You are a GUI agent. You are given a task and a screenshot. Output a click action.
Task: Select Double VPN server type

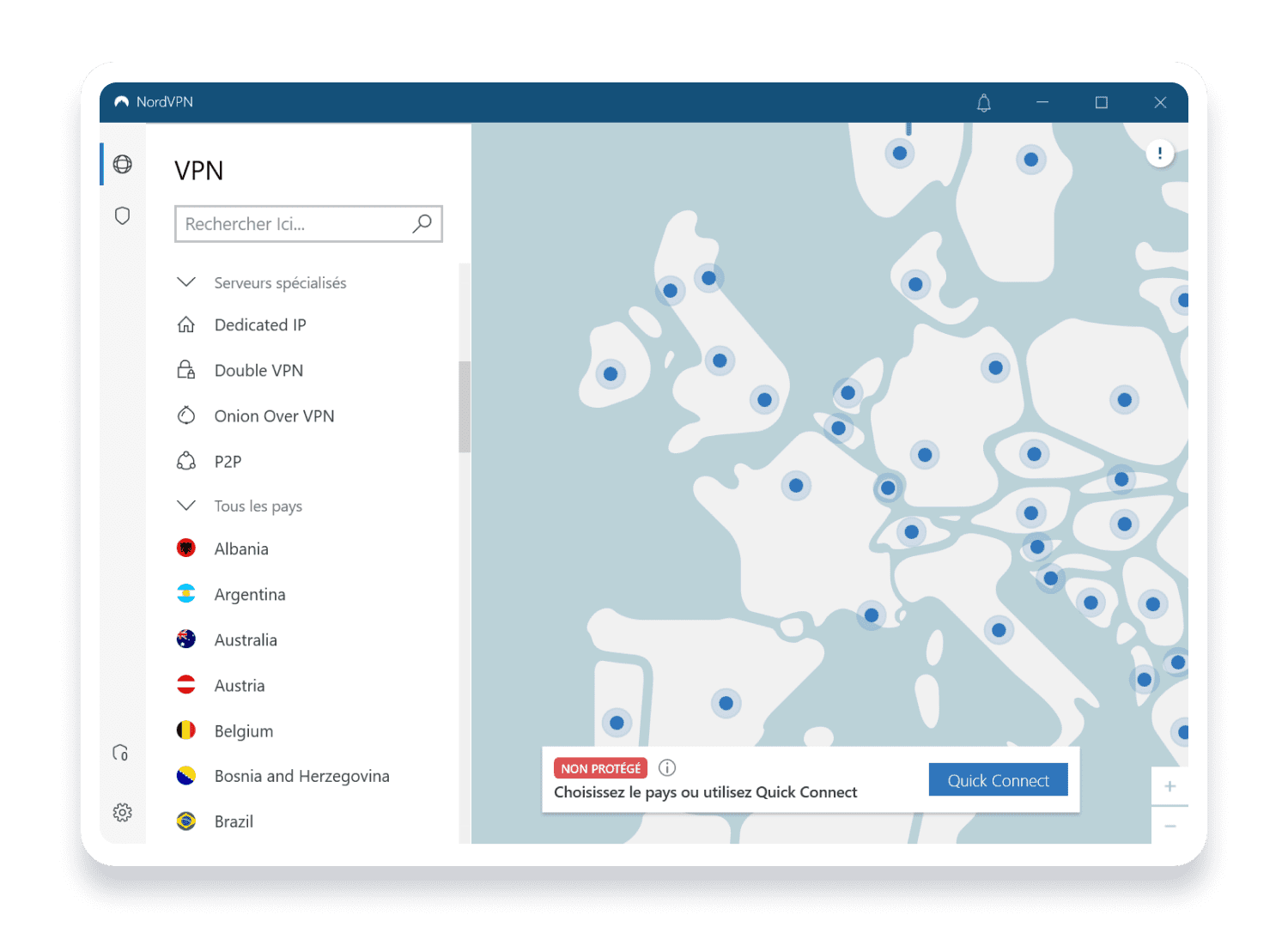[258, 371]
